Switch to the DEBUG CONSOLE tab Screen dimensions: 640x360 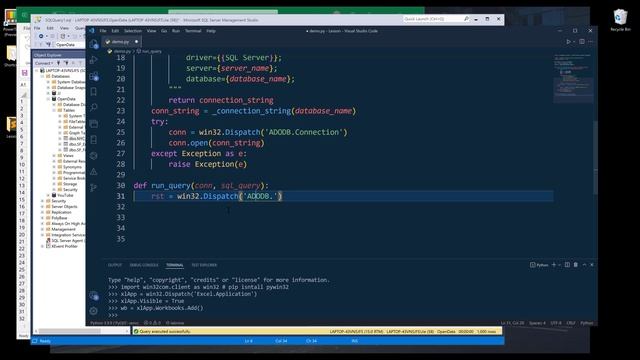(144, 265)
